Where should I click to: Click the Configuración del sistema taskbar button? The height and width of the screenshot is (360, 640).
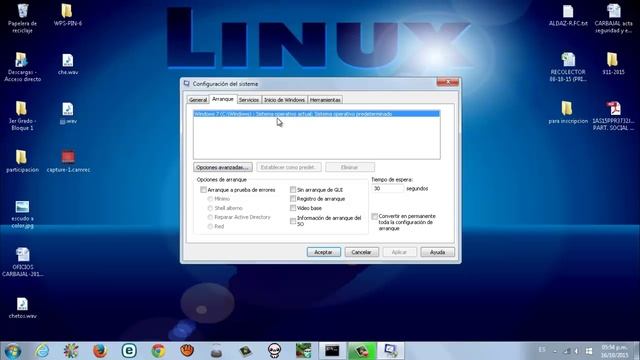click(391, 351)
